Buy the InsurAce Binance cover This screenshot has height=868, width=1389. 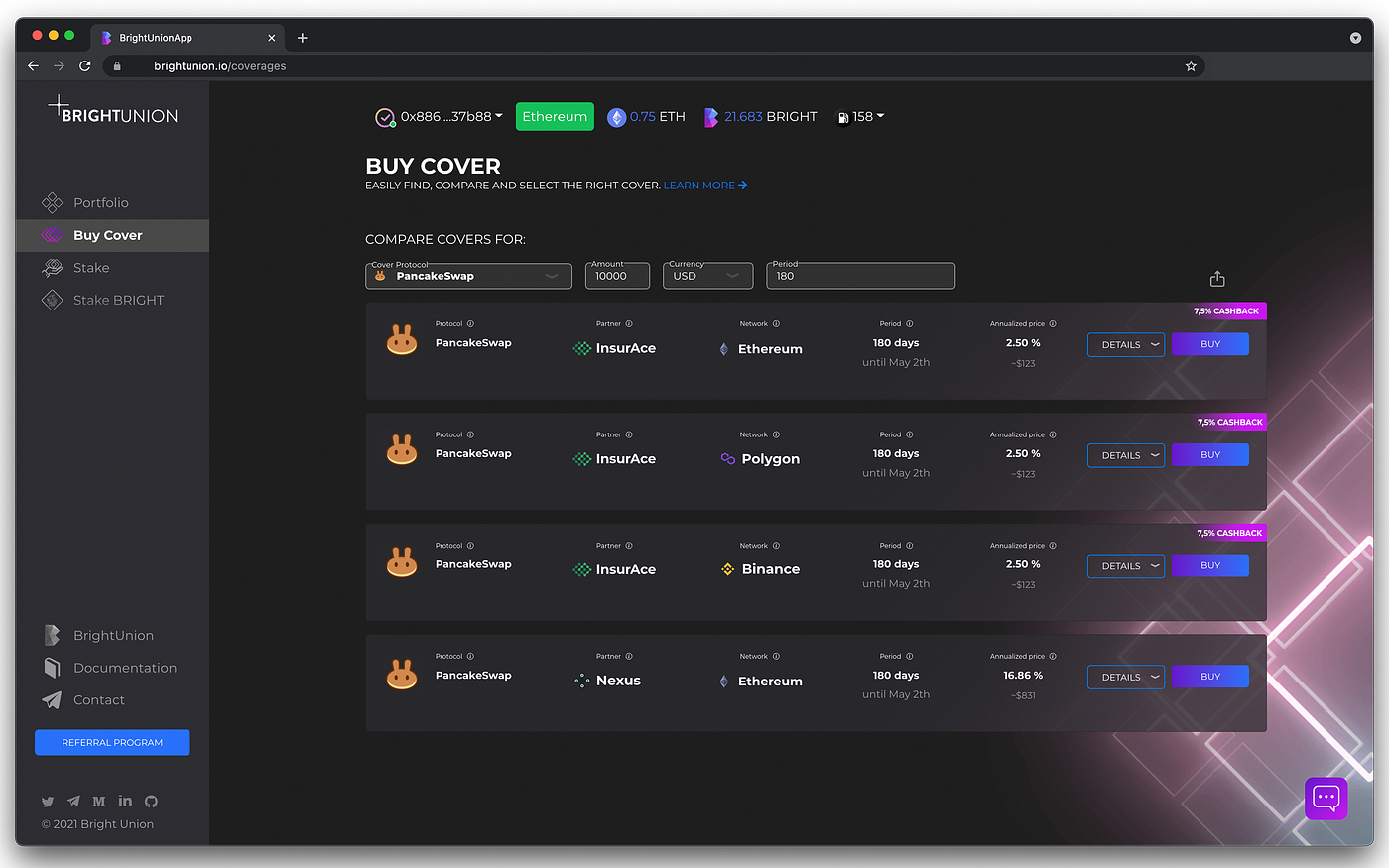click(x=1210, y=565)
